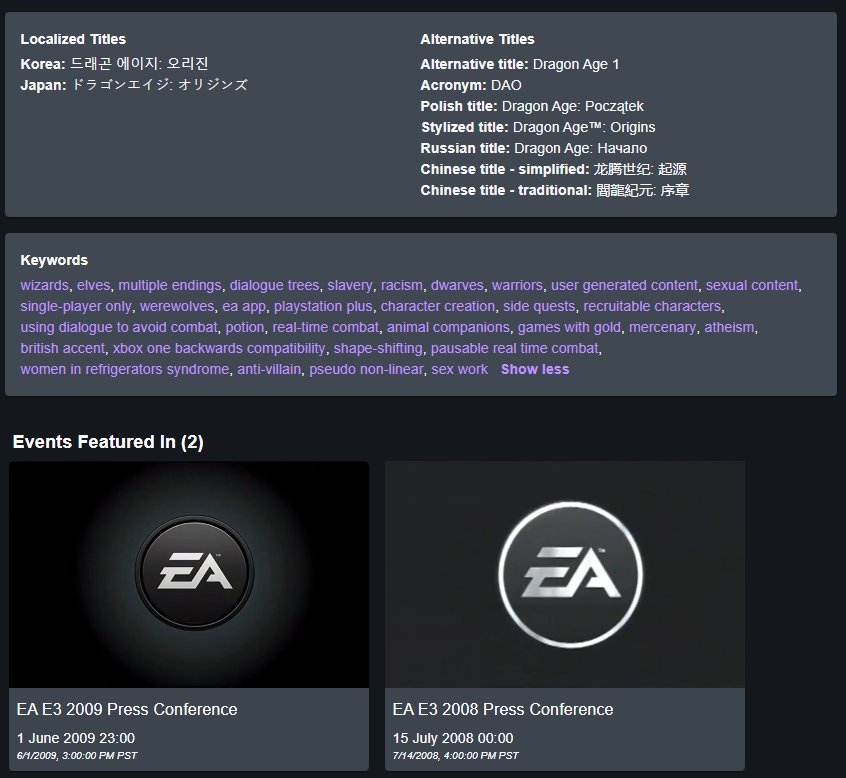Open the 'mercenary' keyword link
Screen dimensions: 846x778
pos(663,327)
